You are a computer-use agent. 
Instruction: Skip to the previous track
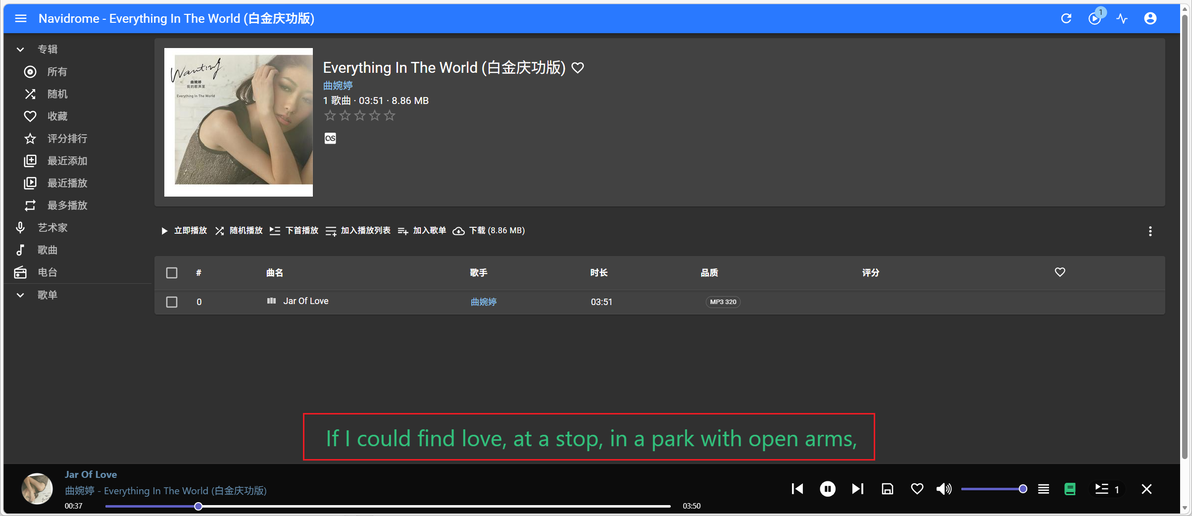click(x=797, y=489)
